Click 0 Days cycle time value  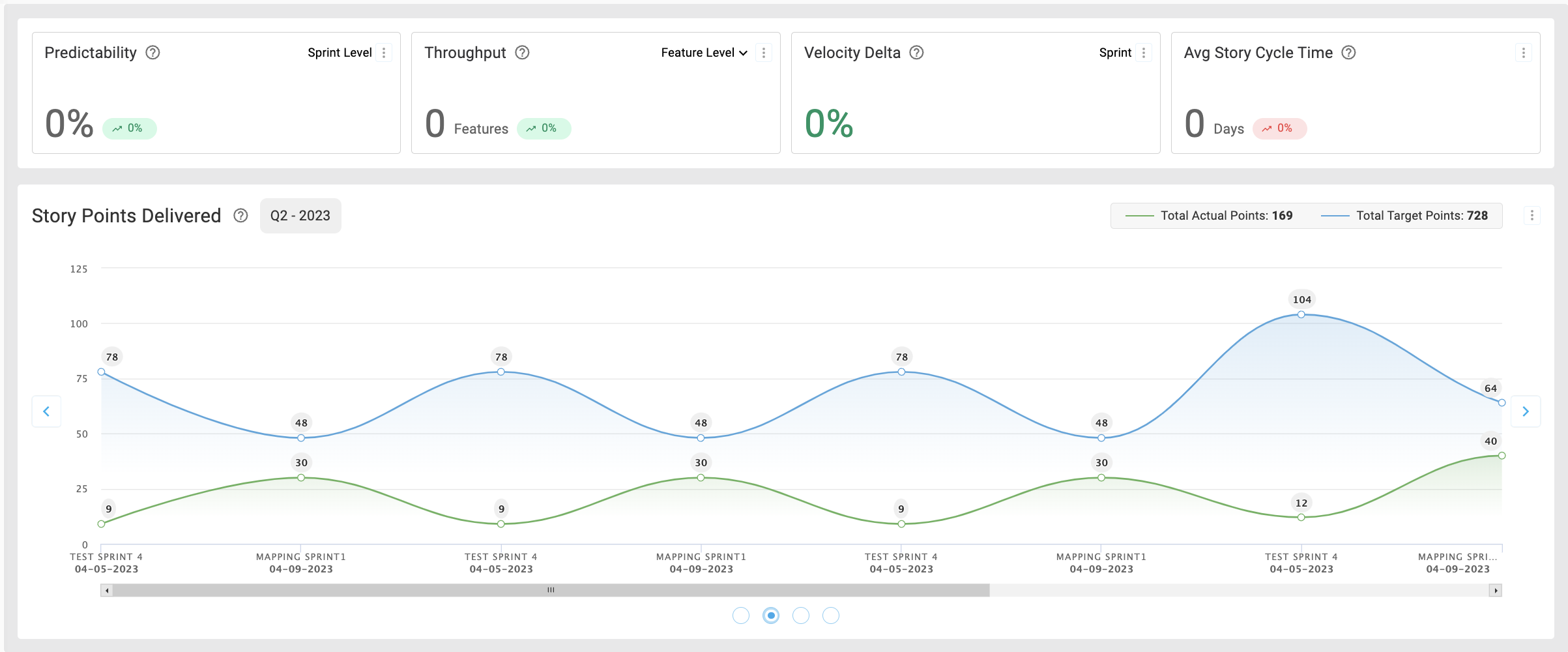[x=1214, y=124]
